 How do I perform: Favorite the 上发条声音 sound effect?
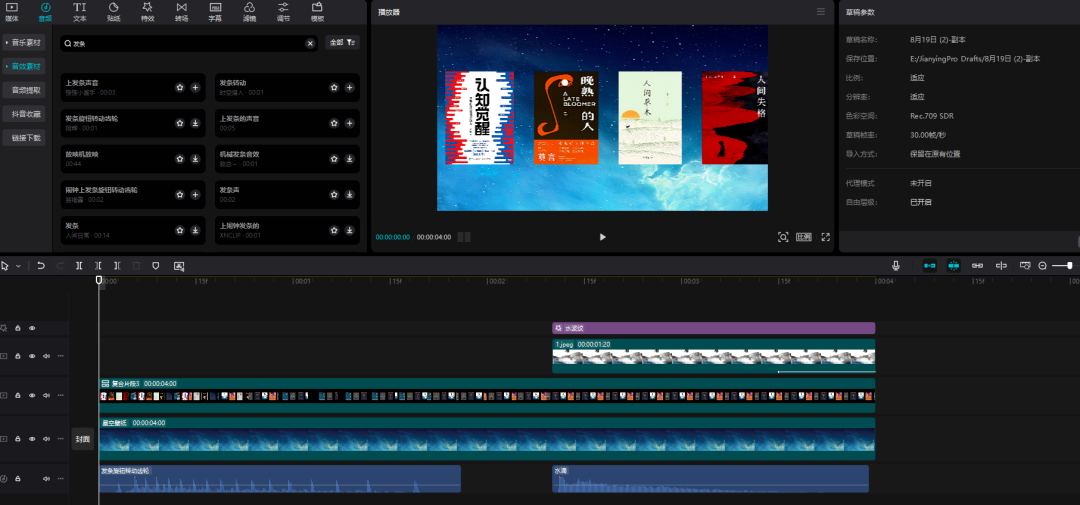coord(180,87)
